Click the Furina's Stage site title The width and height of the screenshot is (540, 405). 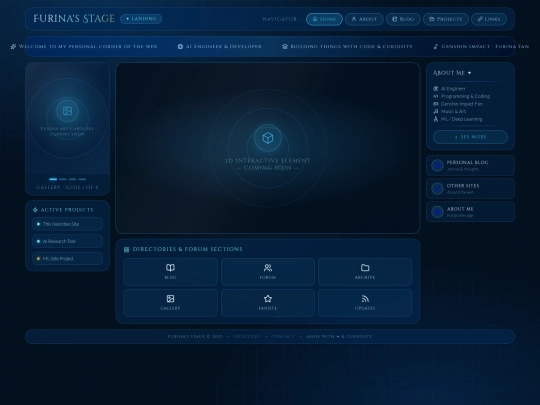[x=74, y=19]
